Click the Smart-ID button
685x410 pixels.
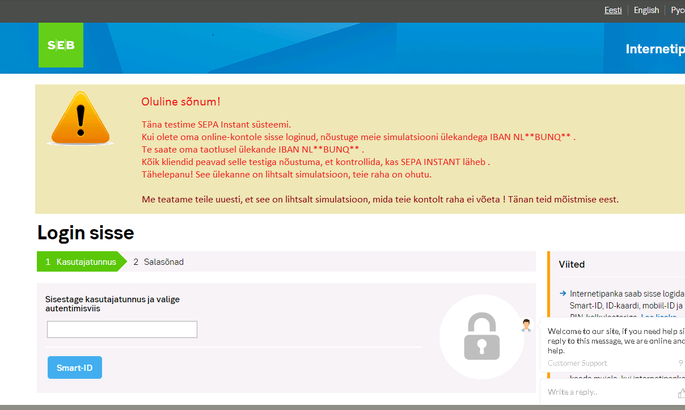point(75,368)
